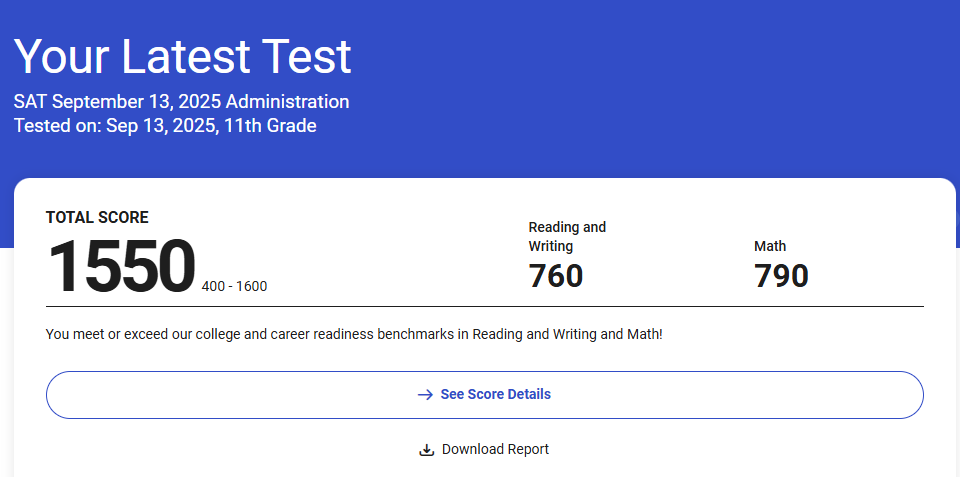960x477 pixels.
Task: Click the Reading and Writing score 760
Action: coord(555,275)
